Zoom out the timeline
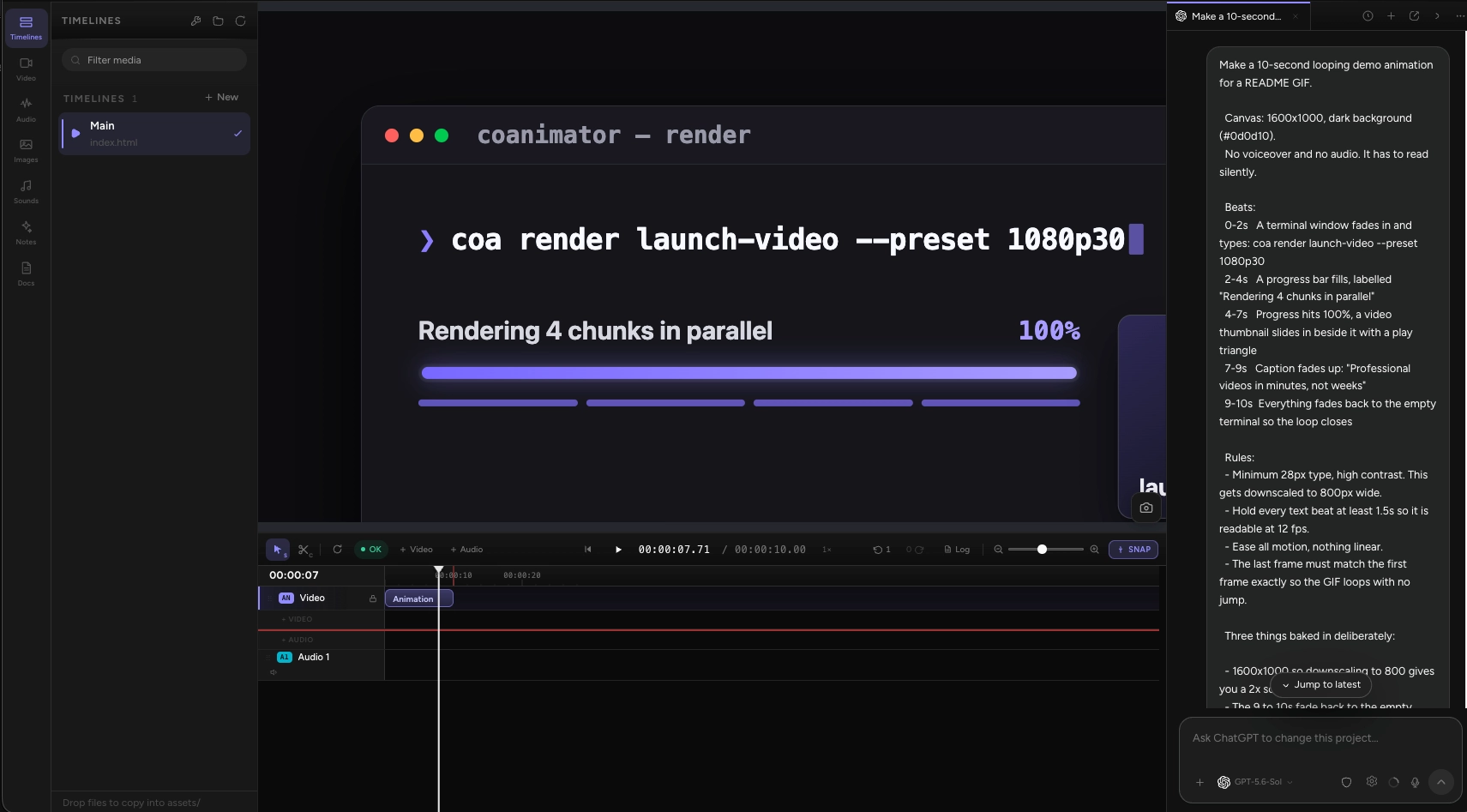1467x812 pixels. (x=998, y=550)
